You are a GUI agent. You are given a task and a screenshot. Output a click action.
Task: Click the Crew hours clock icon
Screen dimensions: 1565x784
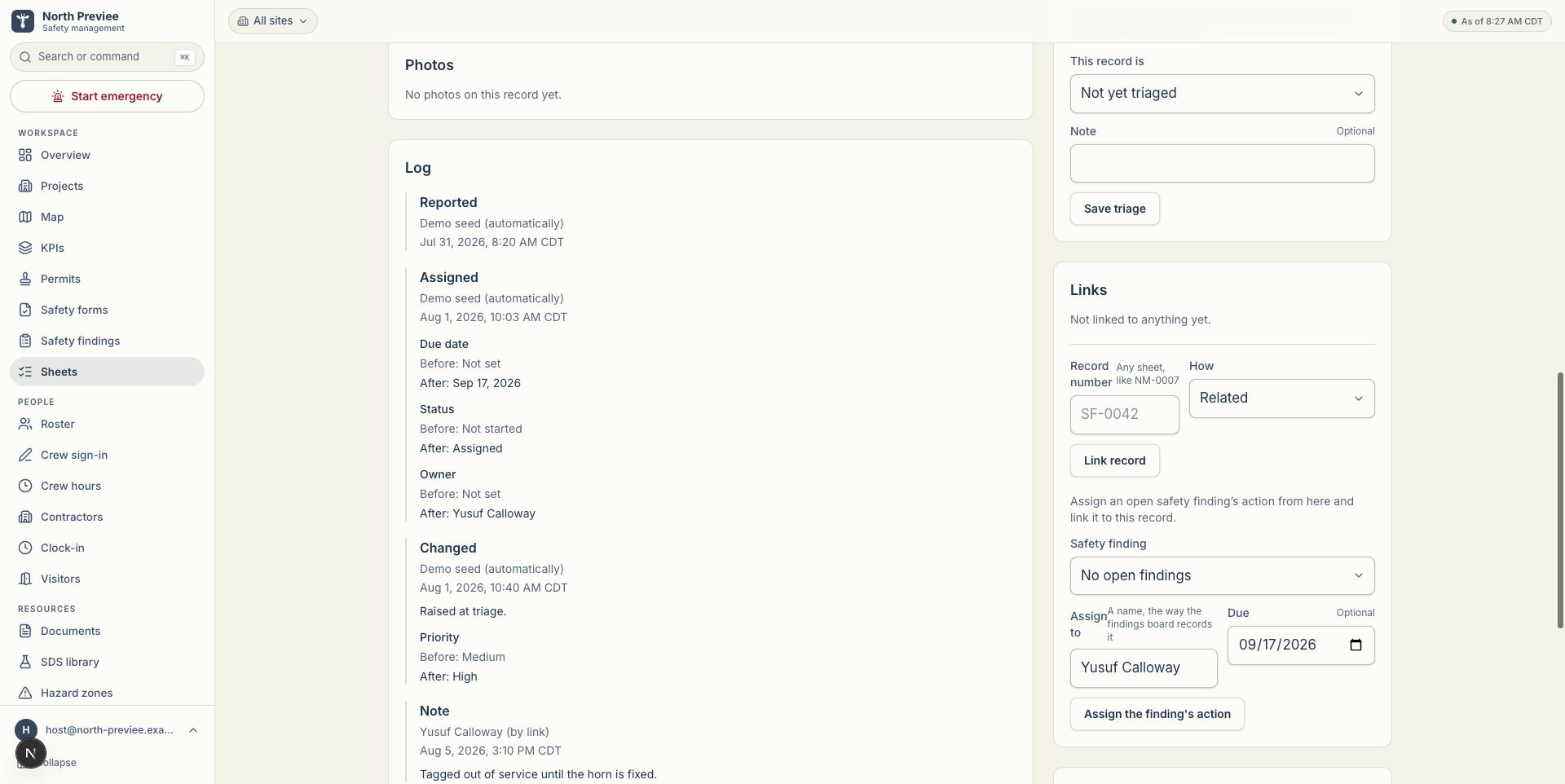pos(25,486)
